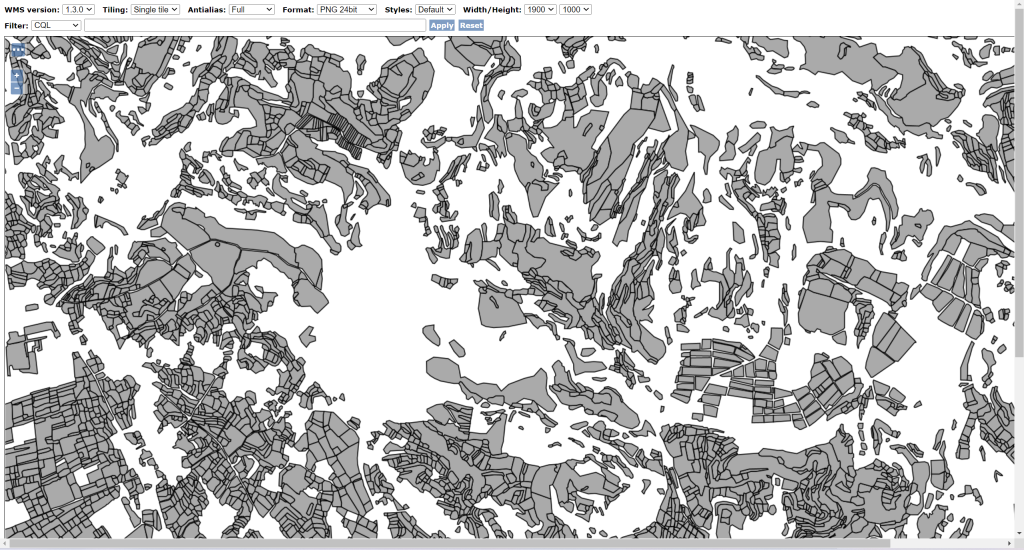Open the WMS version dropdown
The height and width of the screenshot is (550, 1024).
[78, 9]
